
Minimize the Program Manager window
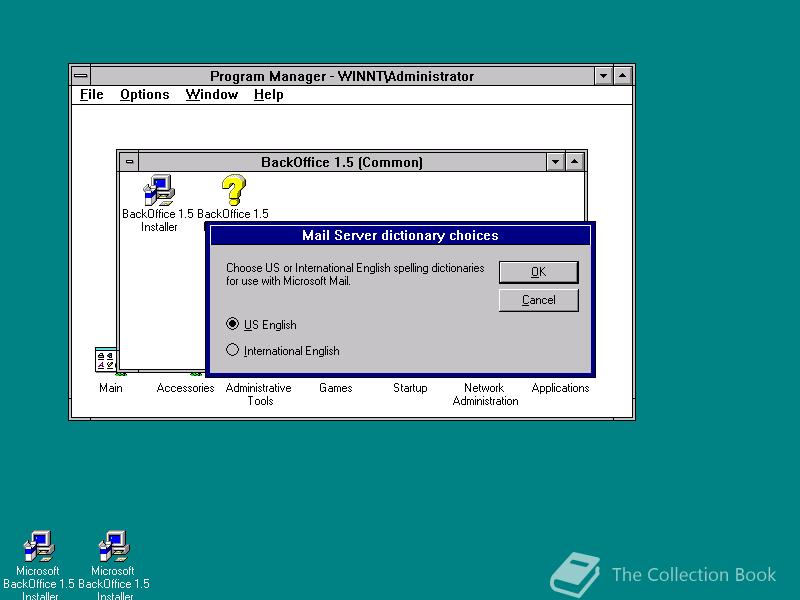[x=604, y=76]
